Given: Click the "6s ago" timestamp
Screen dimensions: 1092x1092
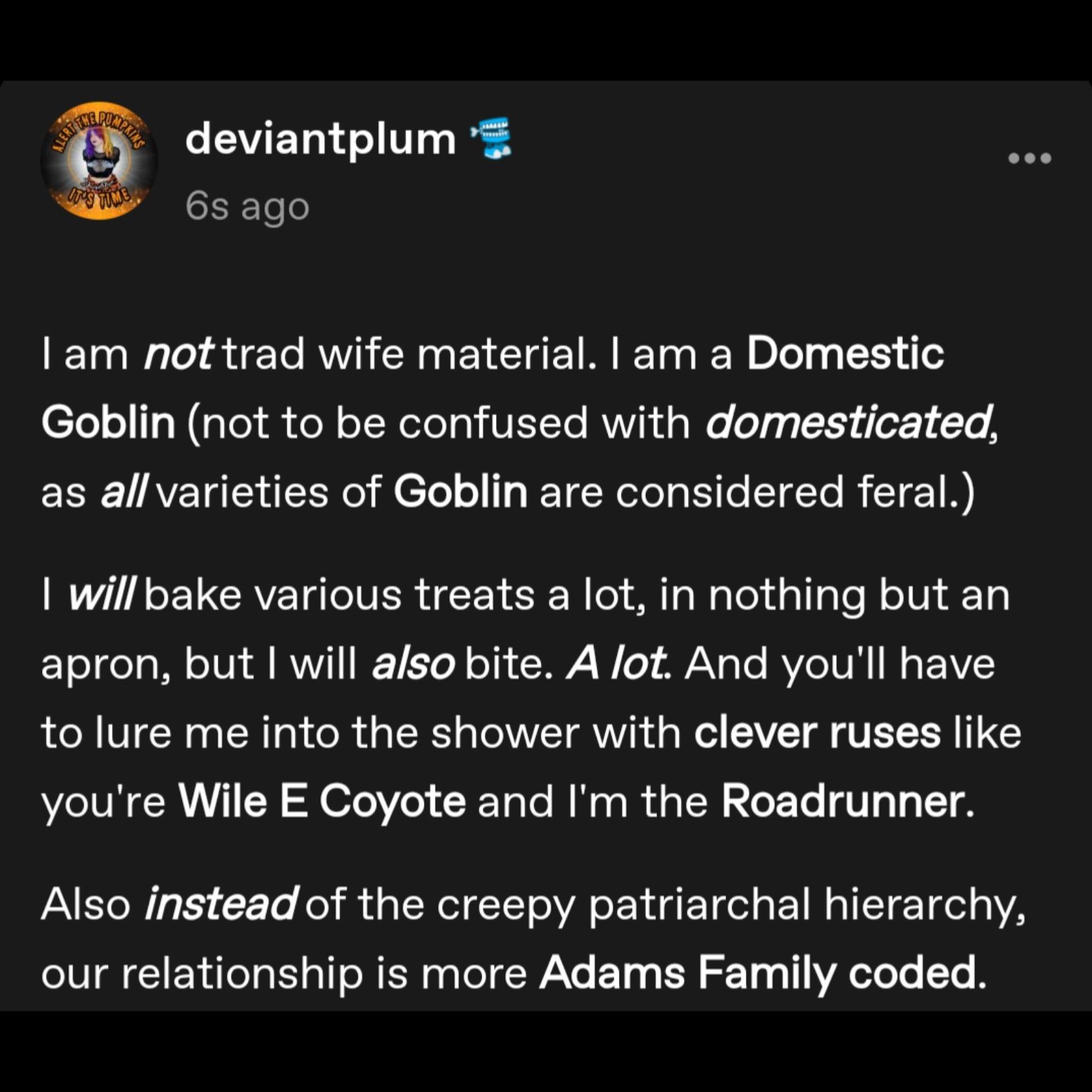Looking at the screenshot, I should pos(247,207).
